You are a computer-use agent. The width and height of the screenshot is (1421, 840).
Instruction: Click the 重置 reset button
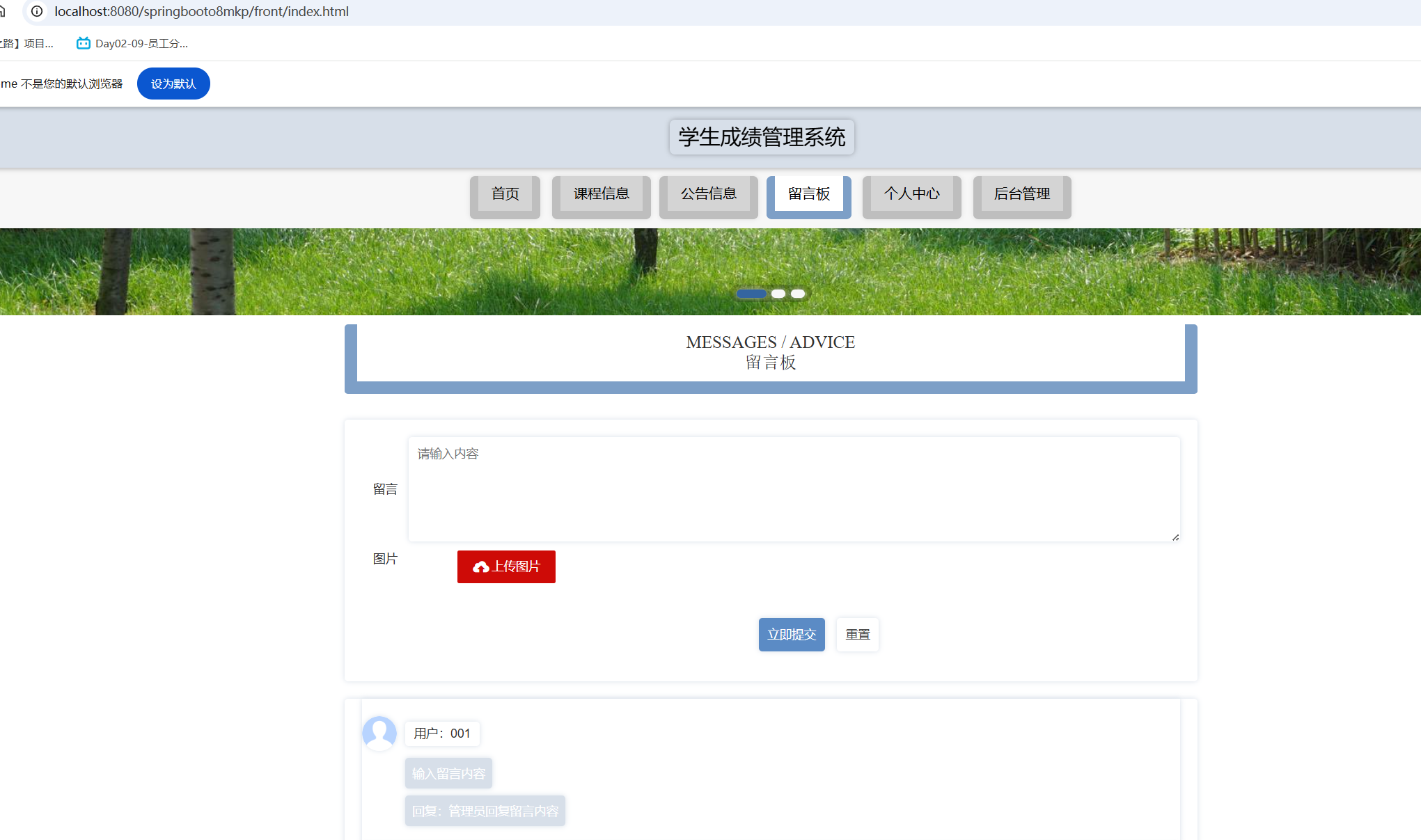click(857, 635)
